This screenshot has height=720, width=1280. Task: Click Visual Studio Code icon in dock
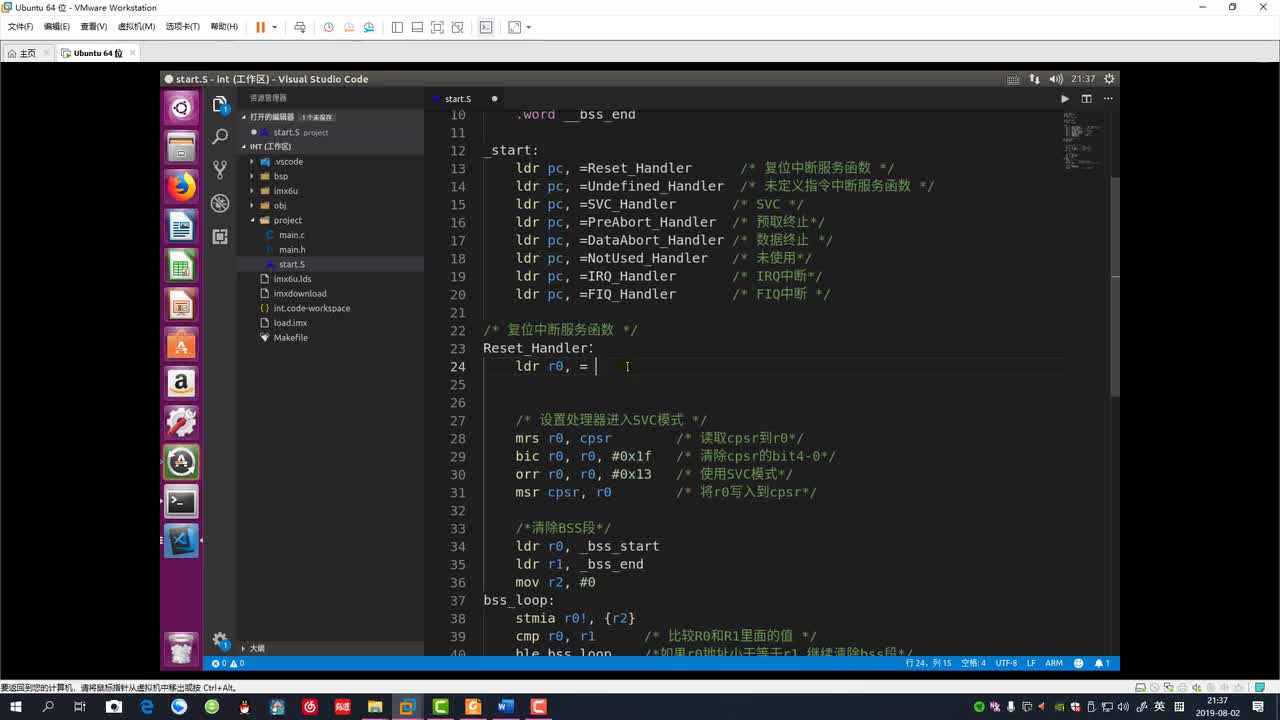181,541
